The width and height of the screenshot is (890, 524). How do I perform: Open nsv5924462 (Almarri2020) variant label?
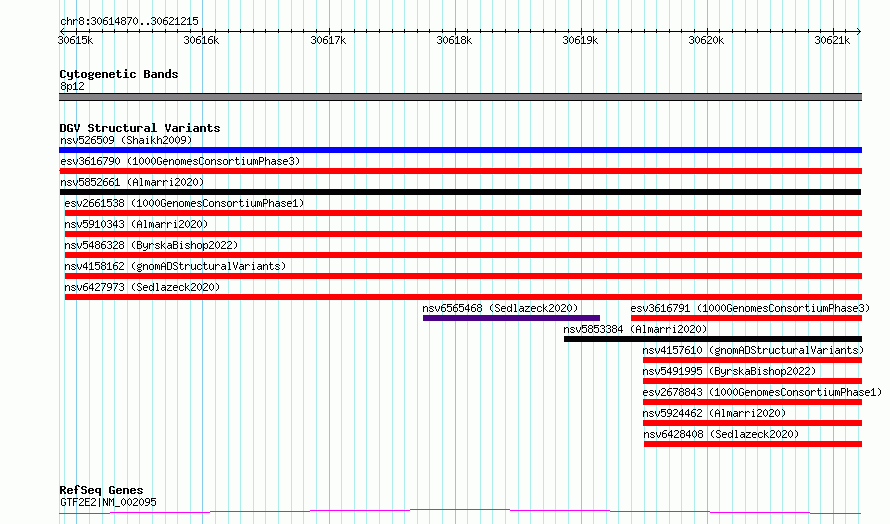[x=714, y=413]
